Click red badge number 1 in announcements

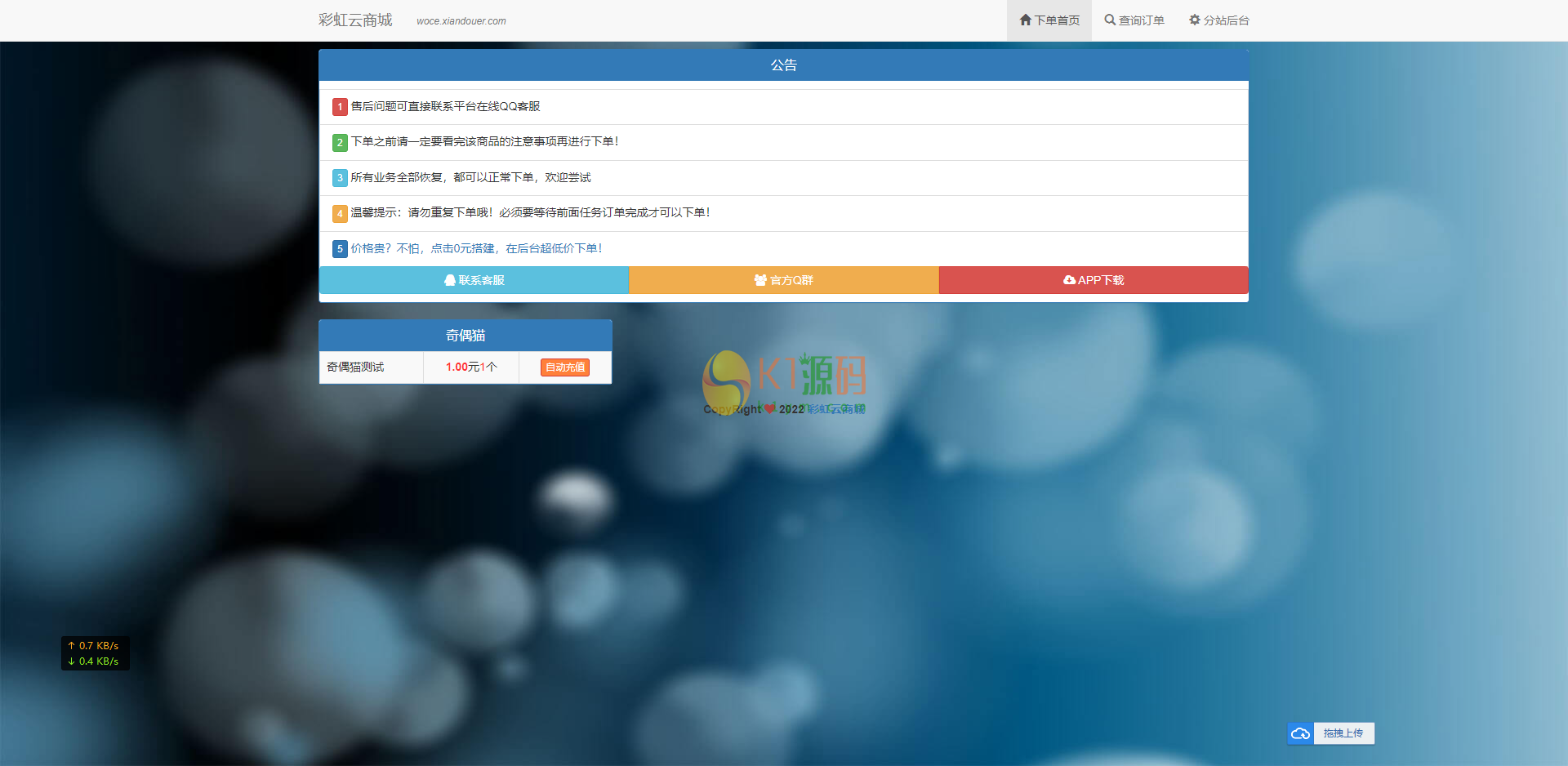pos(340,107)
